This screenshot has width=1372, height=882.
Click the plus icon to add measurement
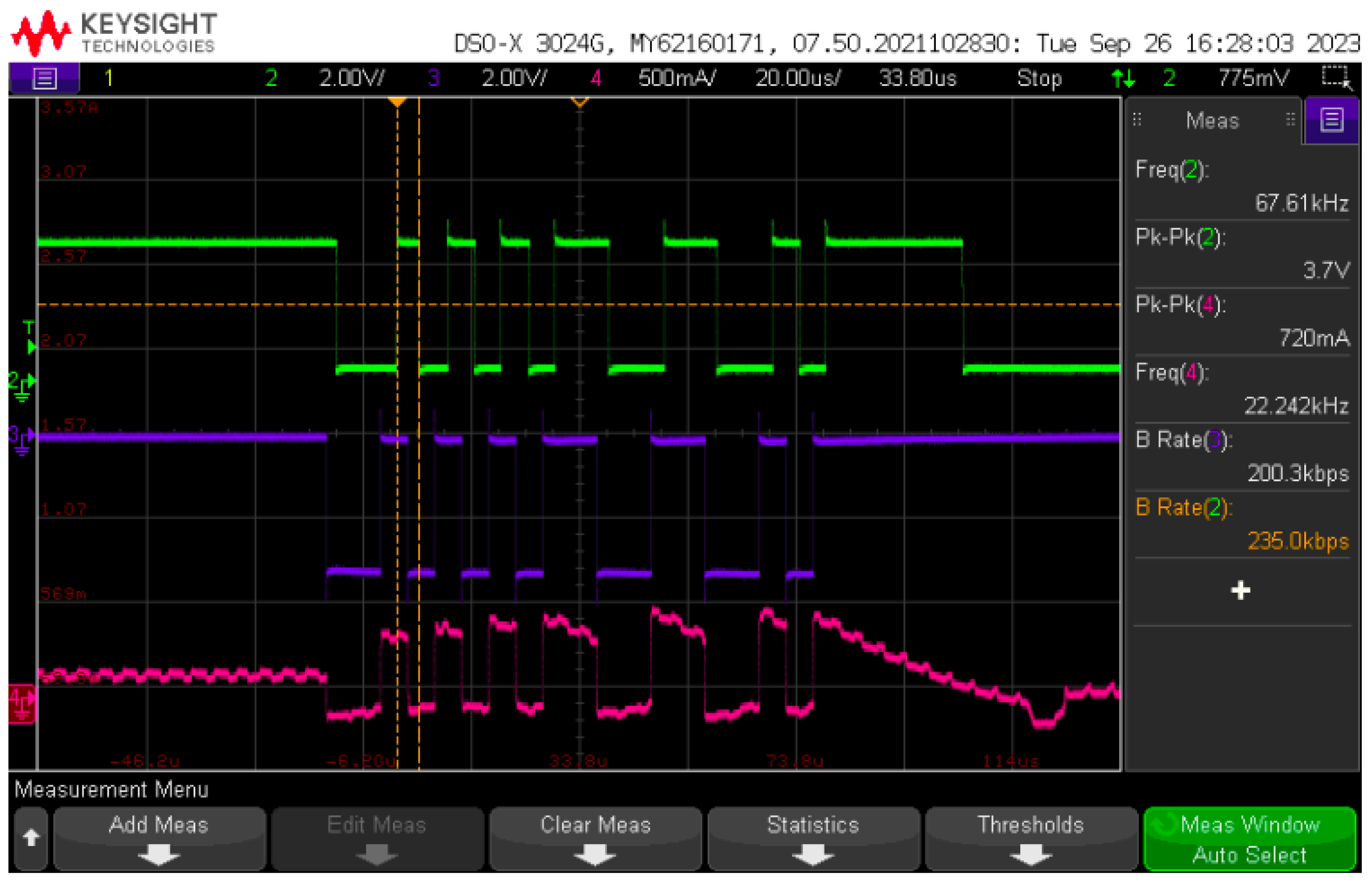point(1240,590)
